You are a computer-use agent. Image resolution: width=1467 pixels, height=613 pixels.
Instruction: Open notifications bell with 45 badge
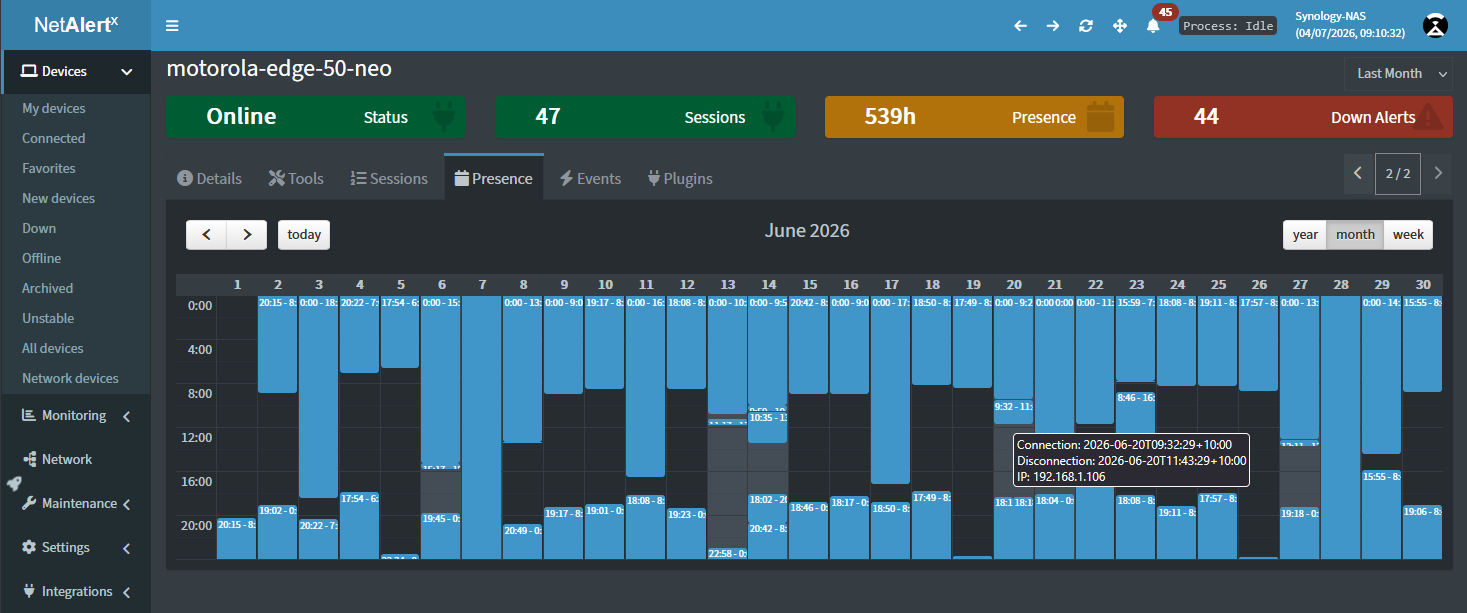click(x=1153, y=26)
